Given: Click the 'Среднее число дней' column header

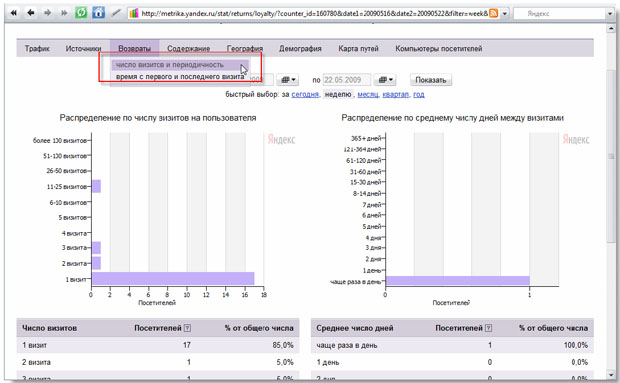Looking at the screenshot, I should pyautogui.click(x=355, y=328).
